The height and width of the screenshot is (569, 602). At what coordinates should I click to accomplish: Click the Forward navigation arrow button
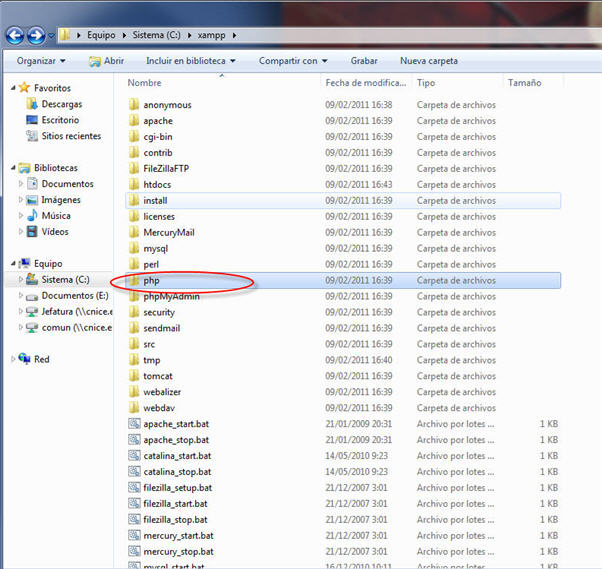point(36,36)
